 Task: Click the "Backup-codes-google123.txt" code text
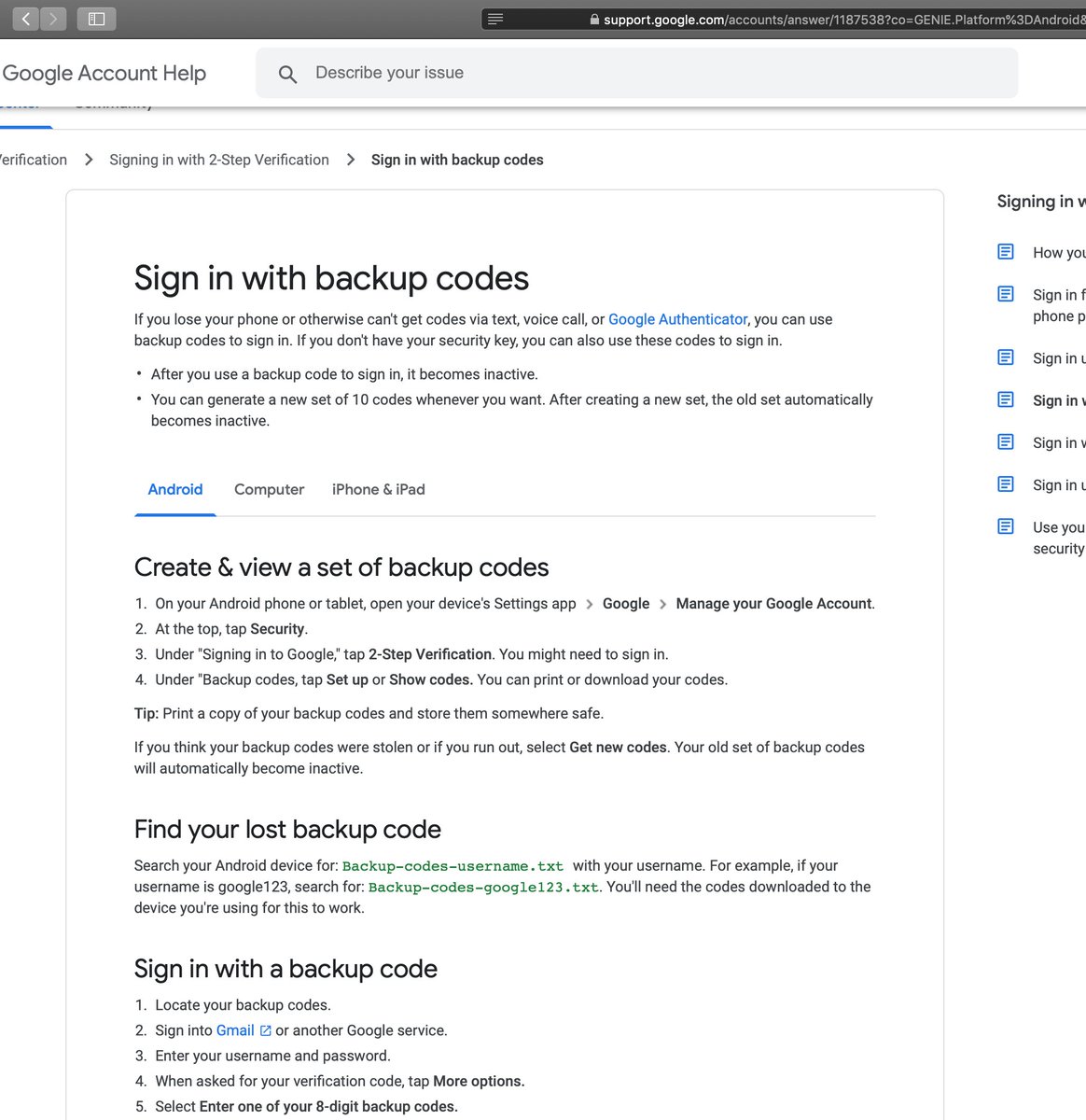[483, 888]
